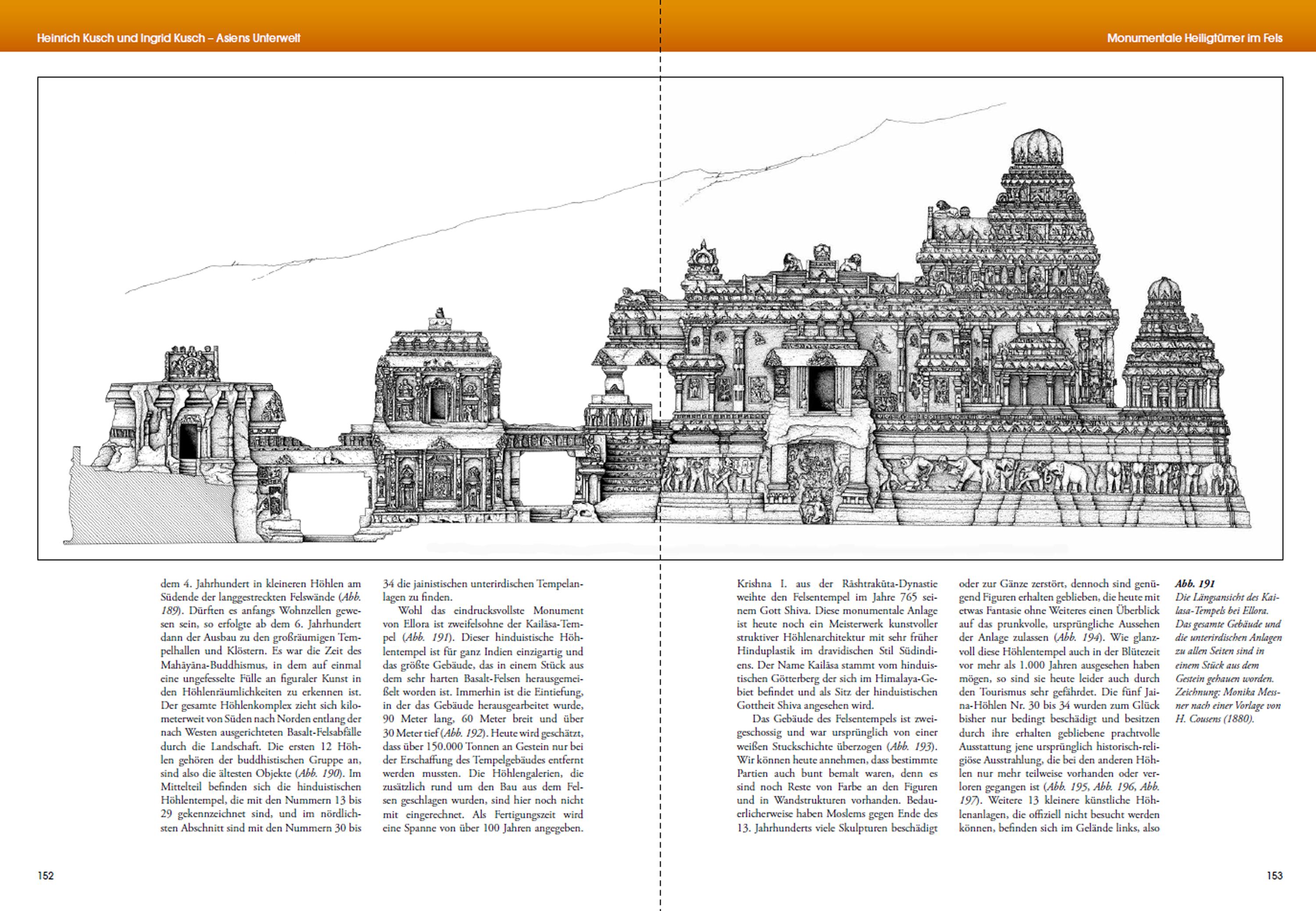Click header Monumentale Heiligtümer im Fels

1194,38
